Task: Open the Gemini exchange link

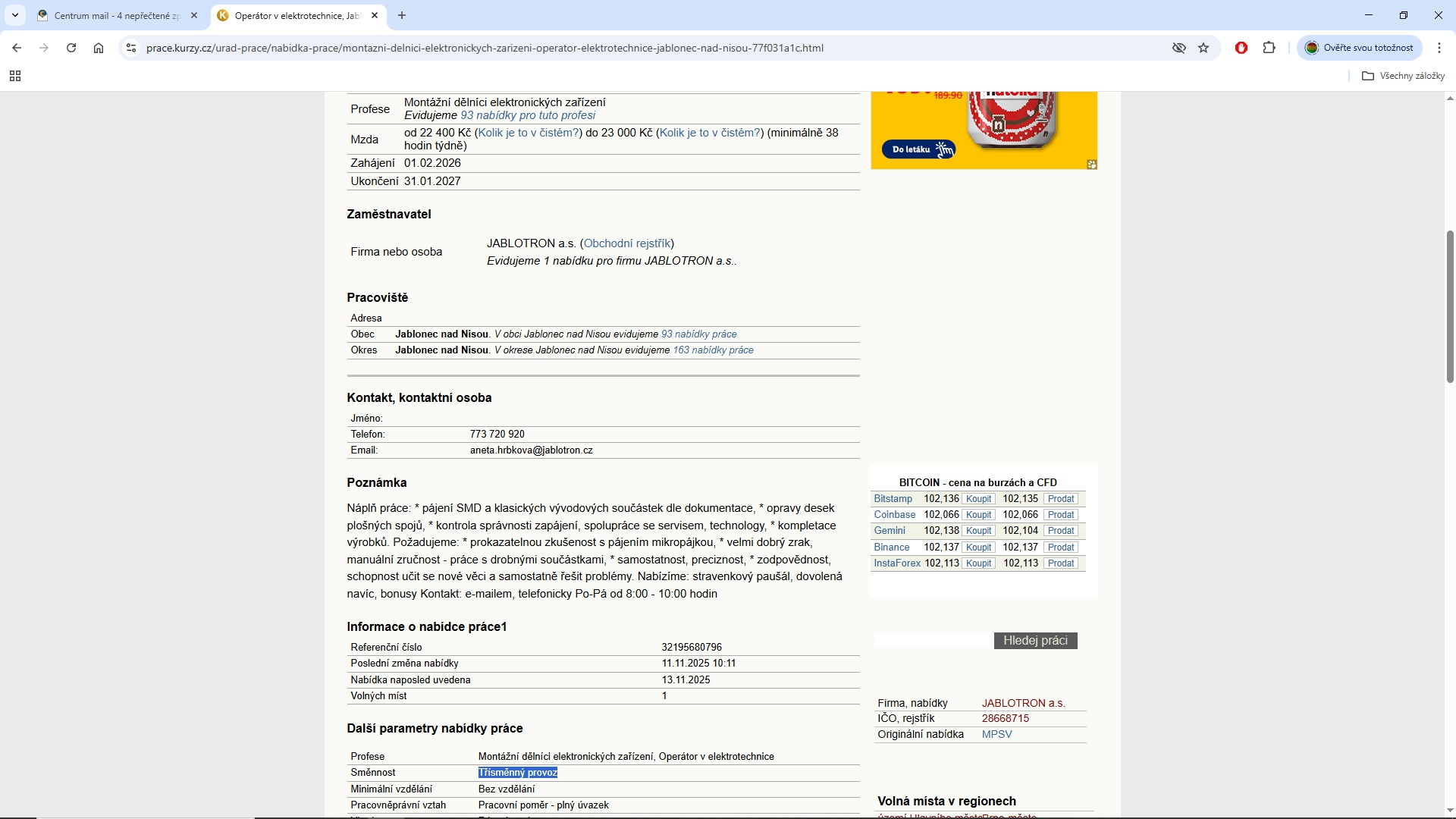Action: point(890,531)
